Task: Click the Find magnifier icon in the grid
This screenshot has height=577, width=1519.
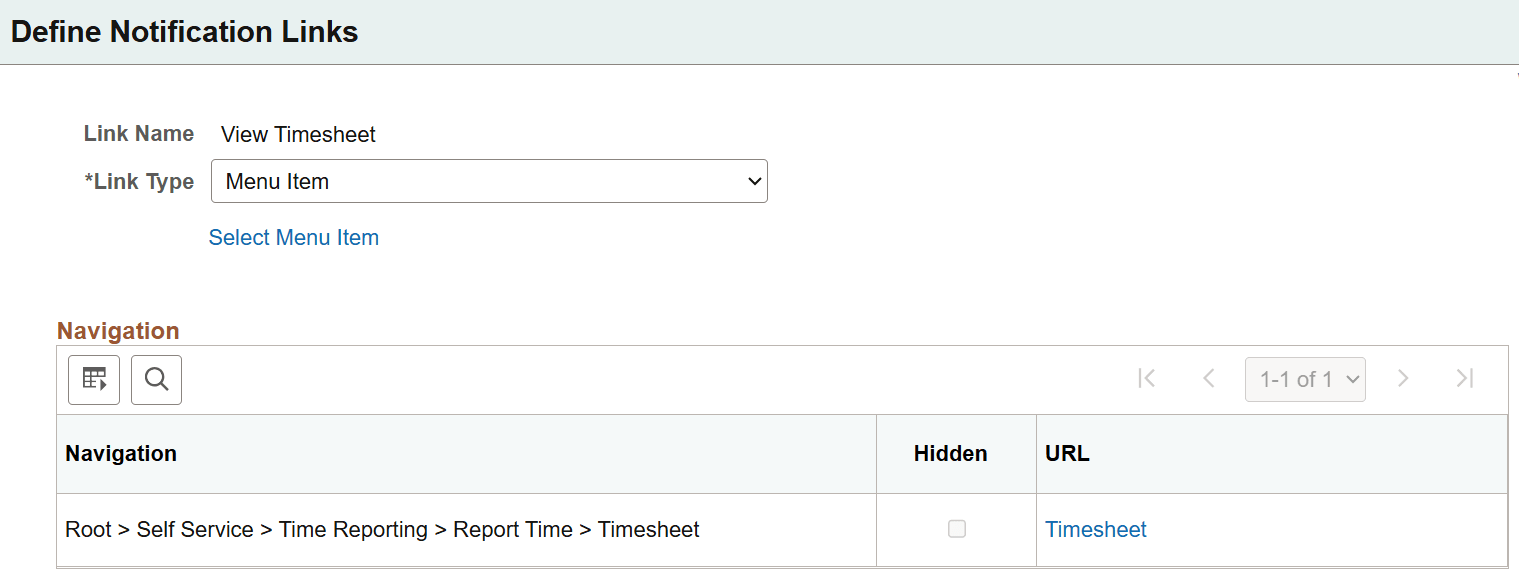Action: point(156,379)
